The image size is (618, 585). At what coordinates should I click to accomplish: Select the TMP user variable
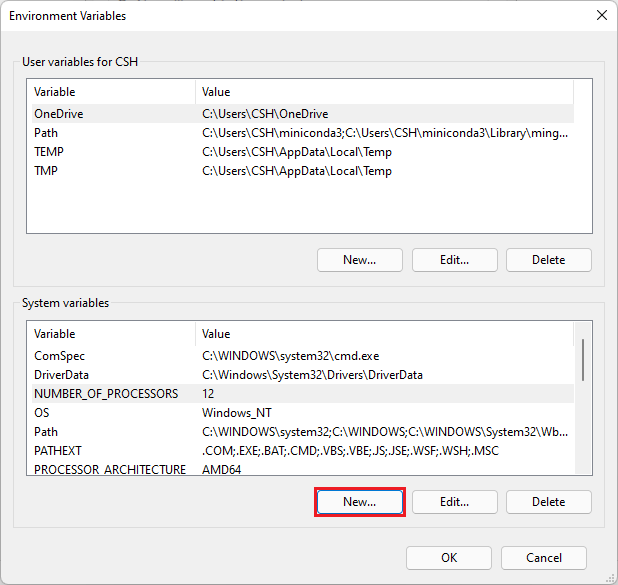click(x=303, y=171)
